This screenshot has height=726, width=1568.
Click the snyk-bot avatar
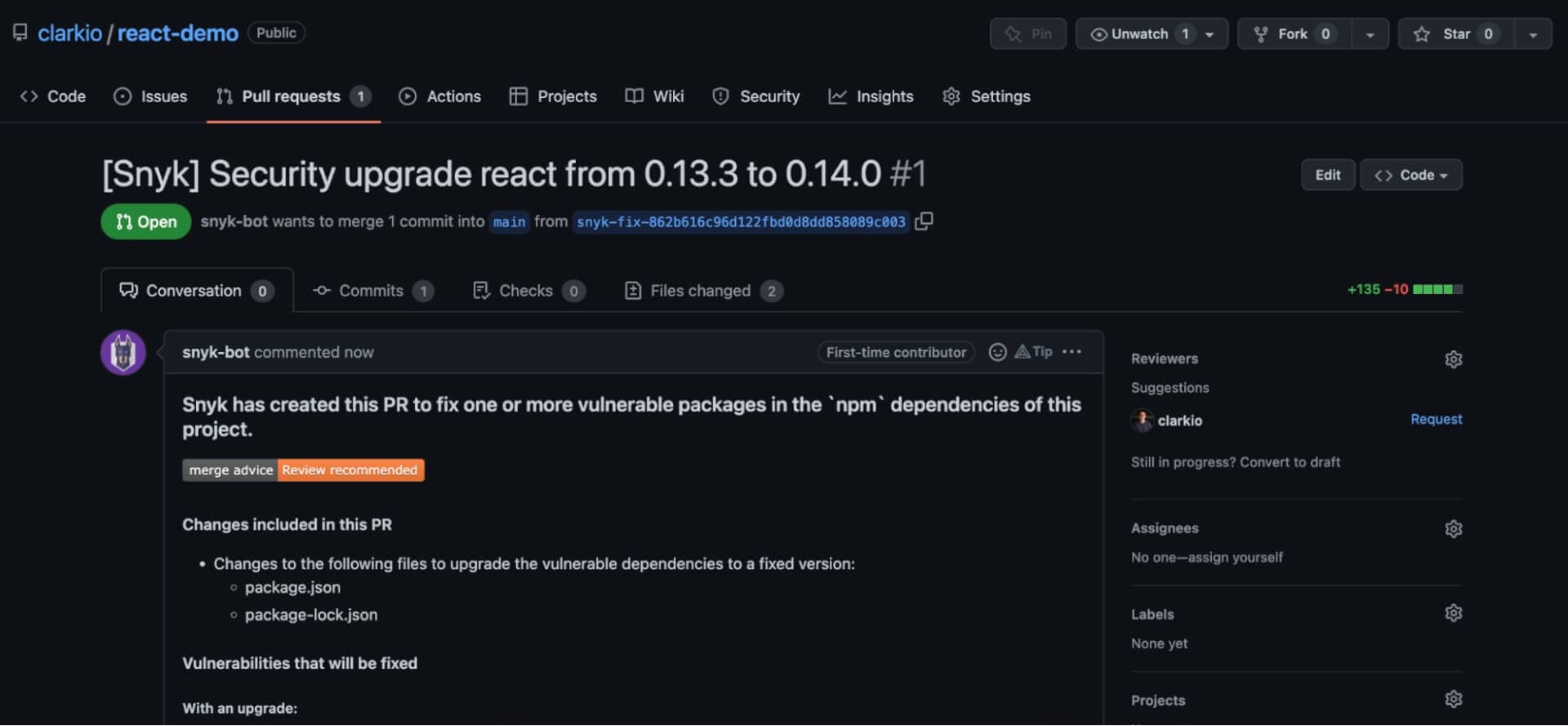pyautogui.click(x=123, y=353)
